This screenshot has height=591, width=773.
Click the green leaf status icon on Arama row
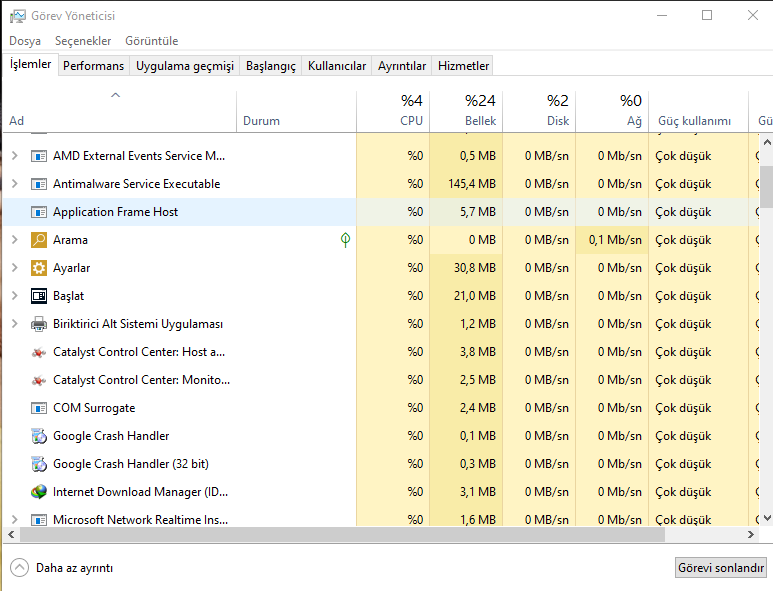click(x=345, y=240)
